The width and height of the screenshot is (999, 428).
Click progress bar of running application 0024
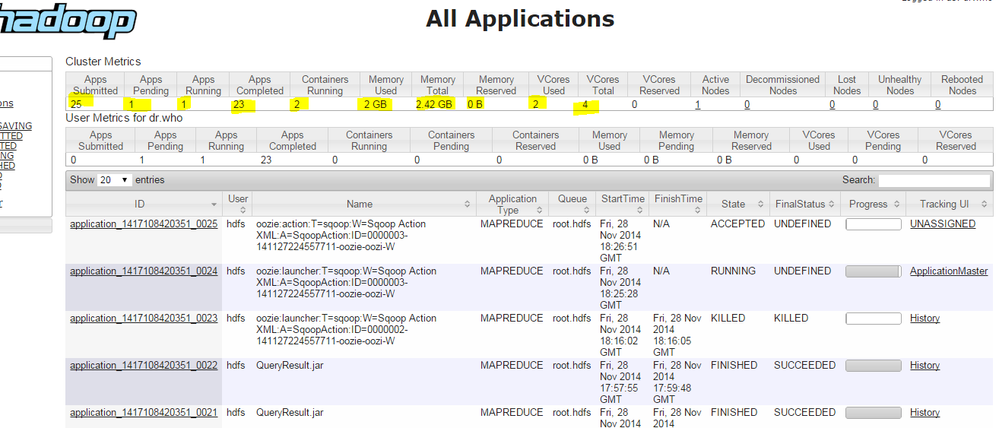(873, 271)
